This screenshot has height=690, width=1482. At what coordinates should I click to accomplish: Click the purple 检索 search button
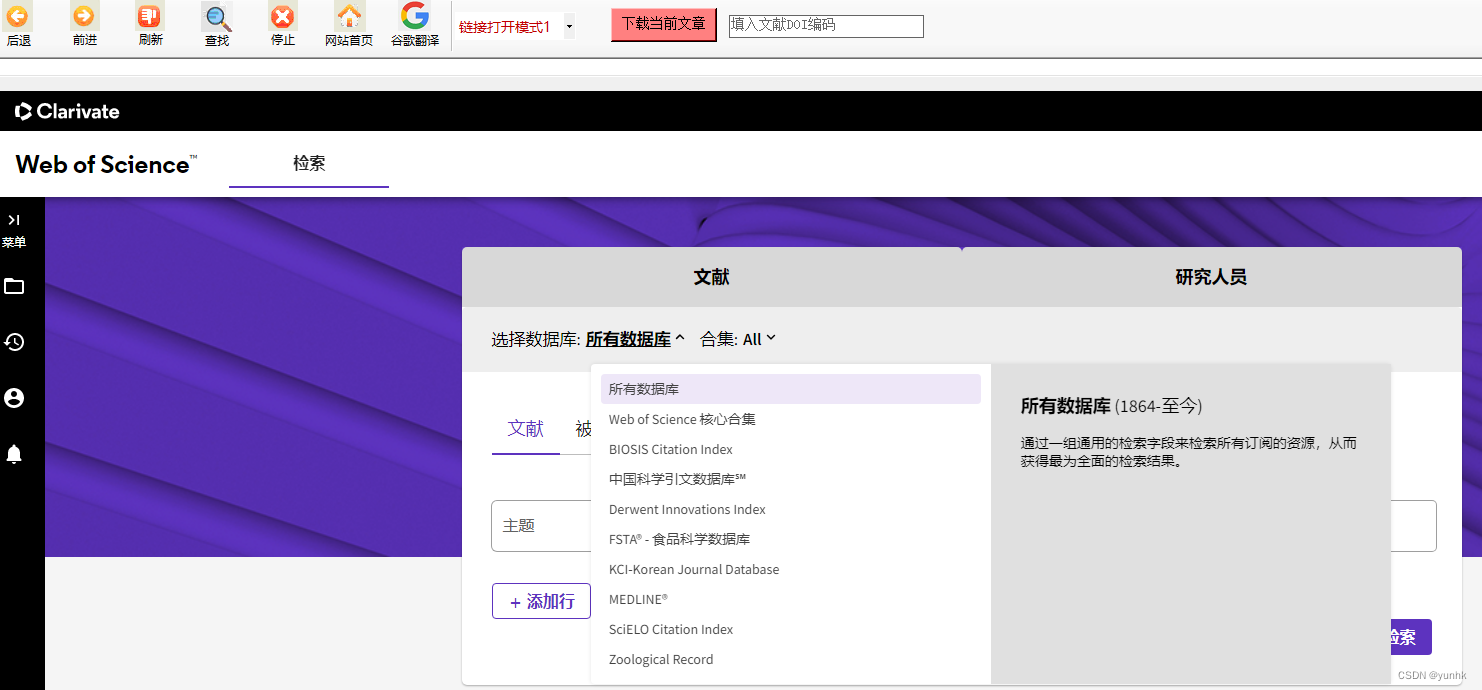click(x=1409, y=637)
